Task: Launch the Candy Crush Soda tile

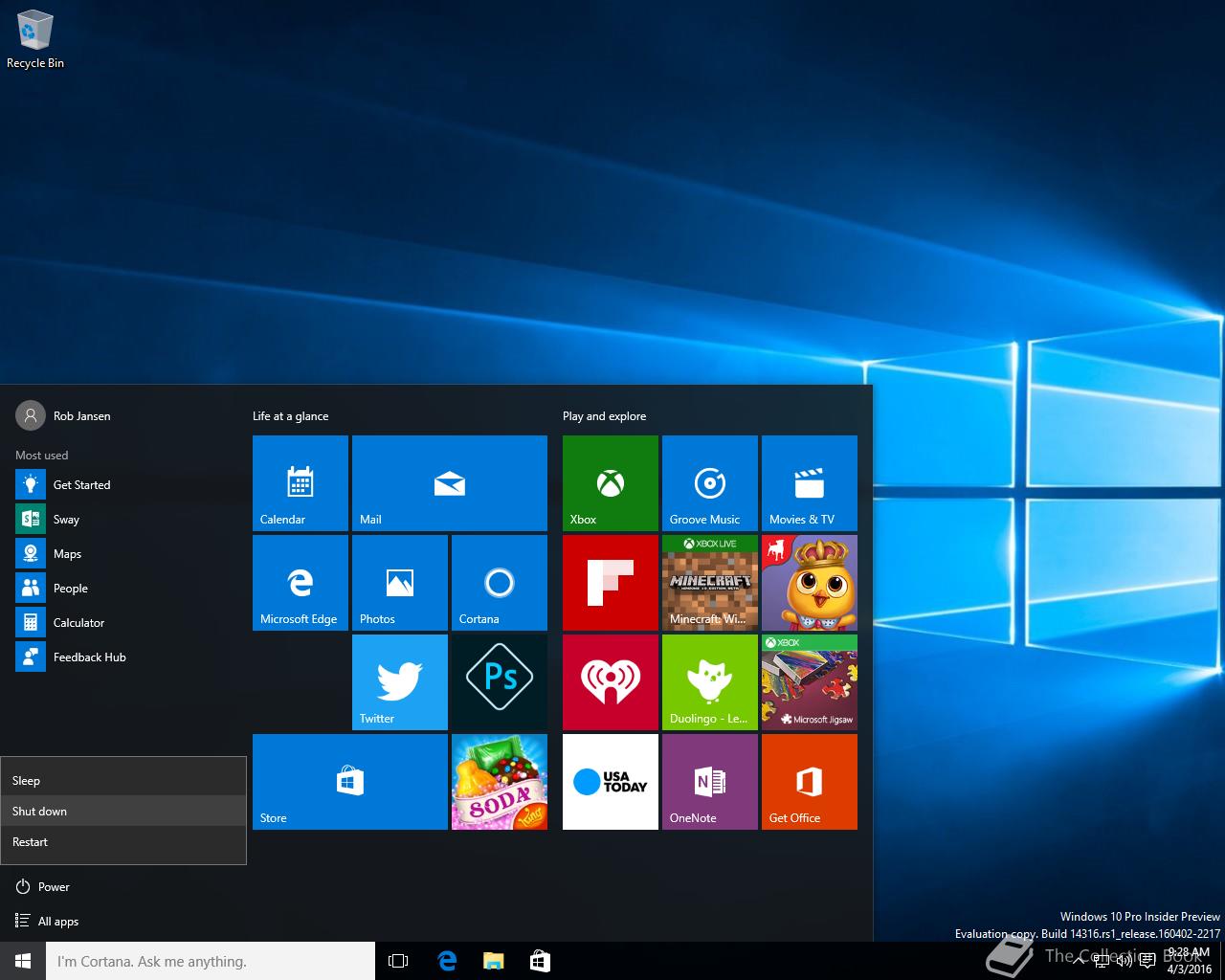Action: pos(500,782)
